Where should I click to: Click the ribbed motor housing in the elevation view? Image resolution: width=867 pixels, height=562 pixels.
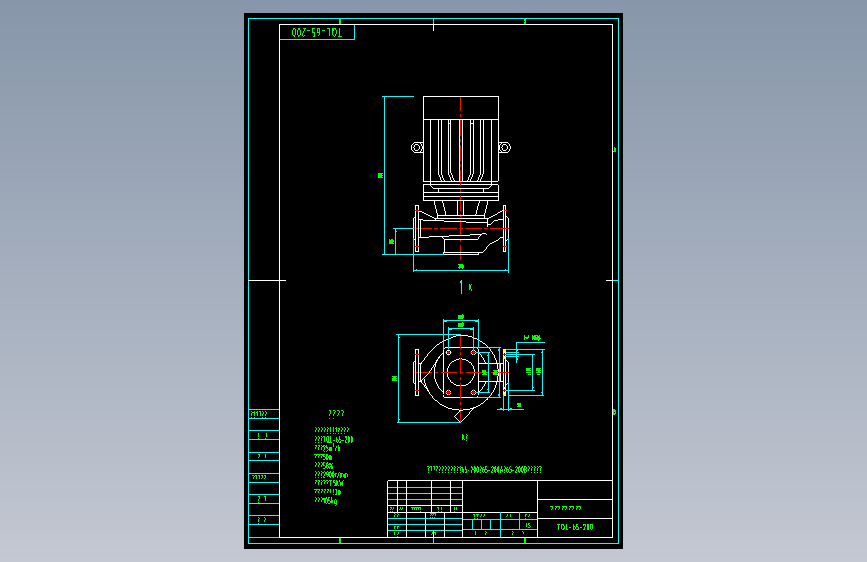461,149
